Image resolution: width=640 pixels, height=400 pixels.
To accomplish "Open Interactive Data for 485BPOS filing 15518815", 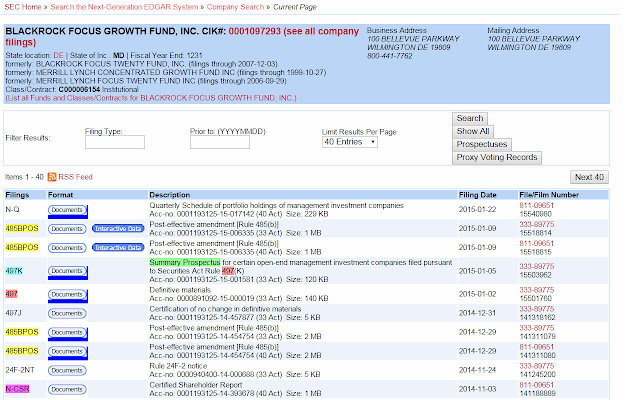I will (x=118, y=248).
